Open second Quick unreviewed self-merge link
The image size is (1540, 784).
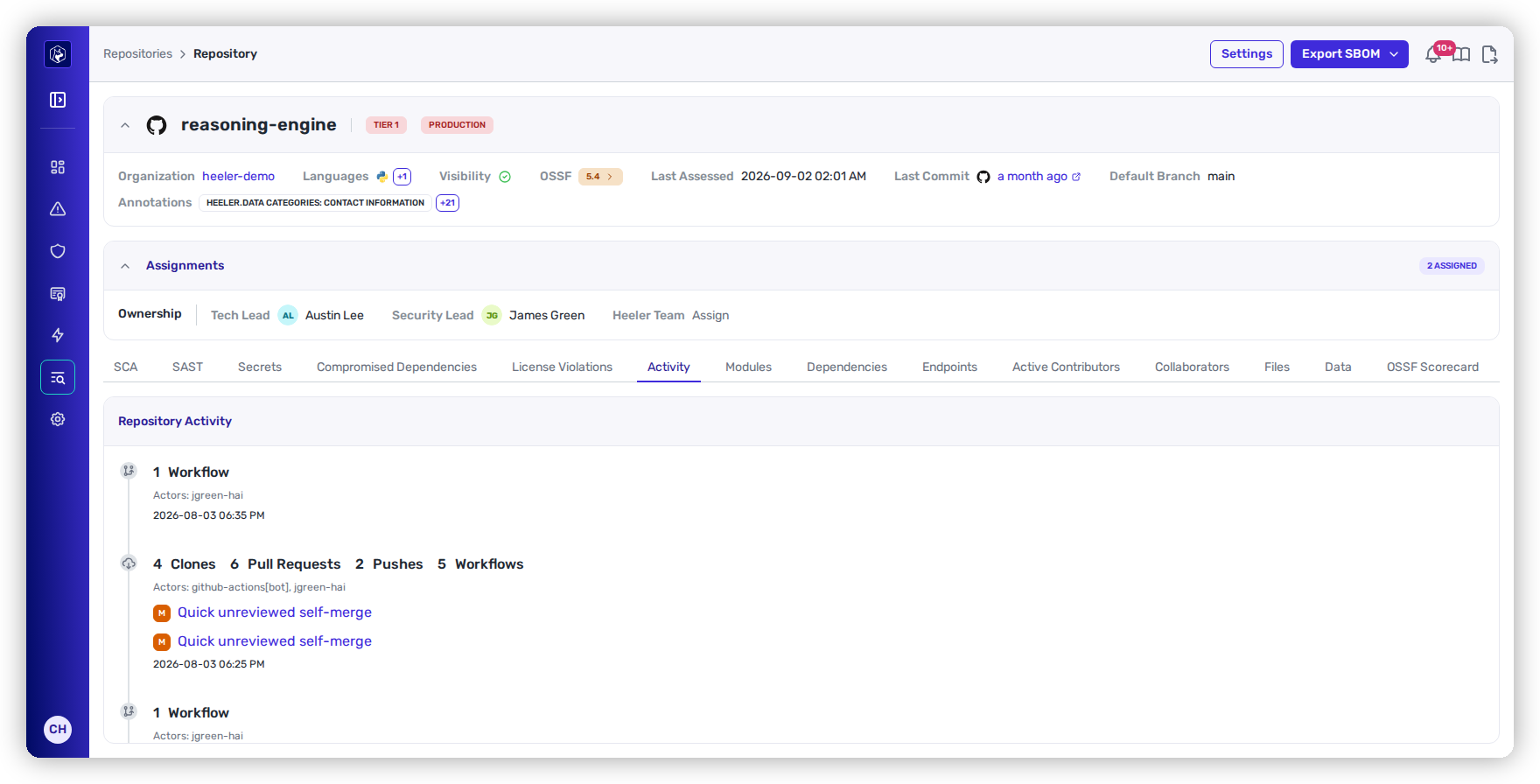[275, 641]
